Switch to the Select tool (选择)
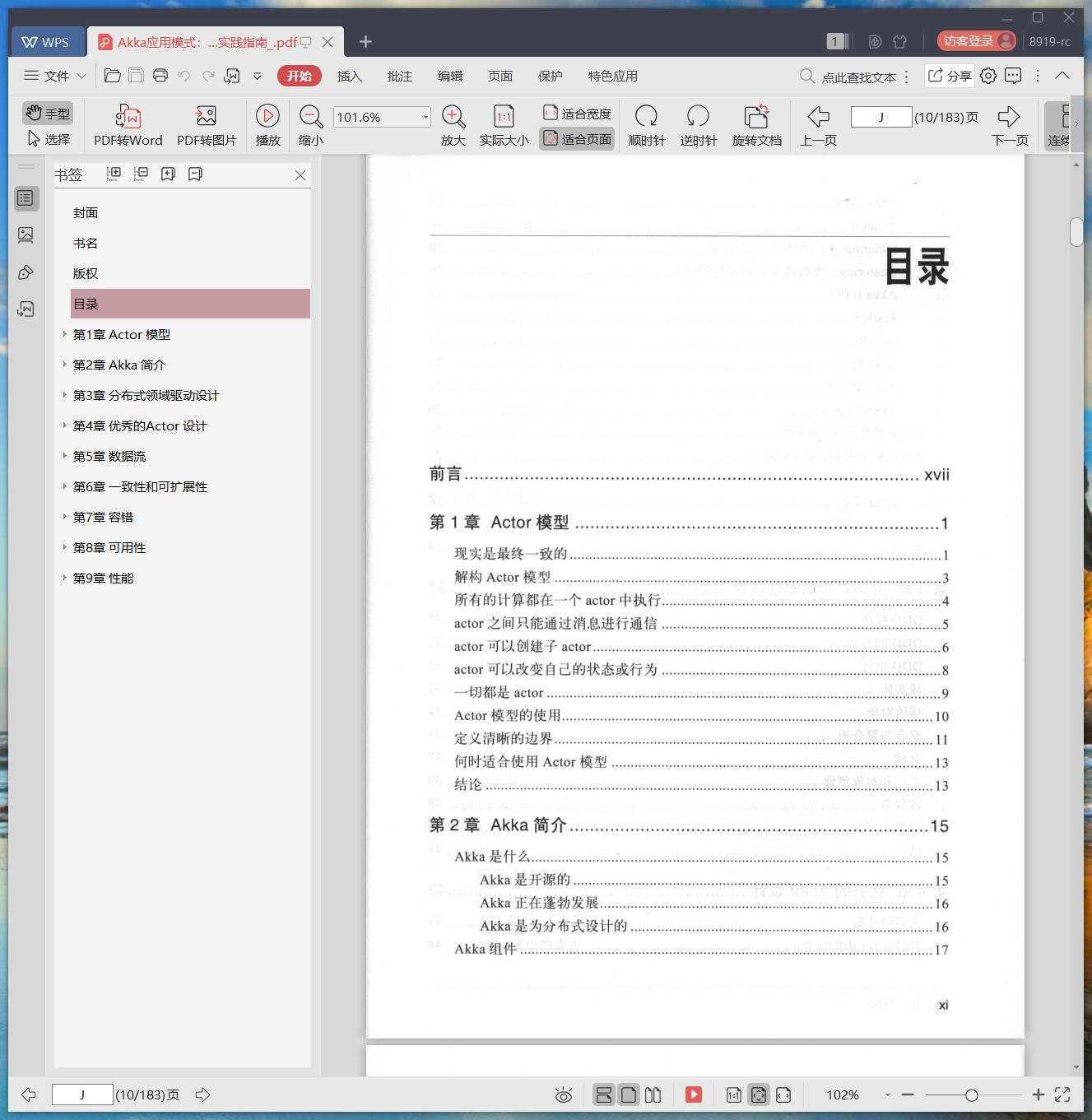This screenshot has height=1120, width=1092. tap(48, 139)
